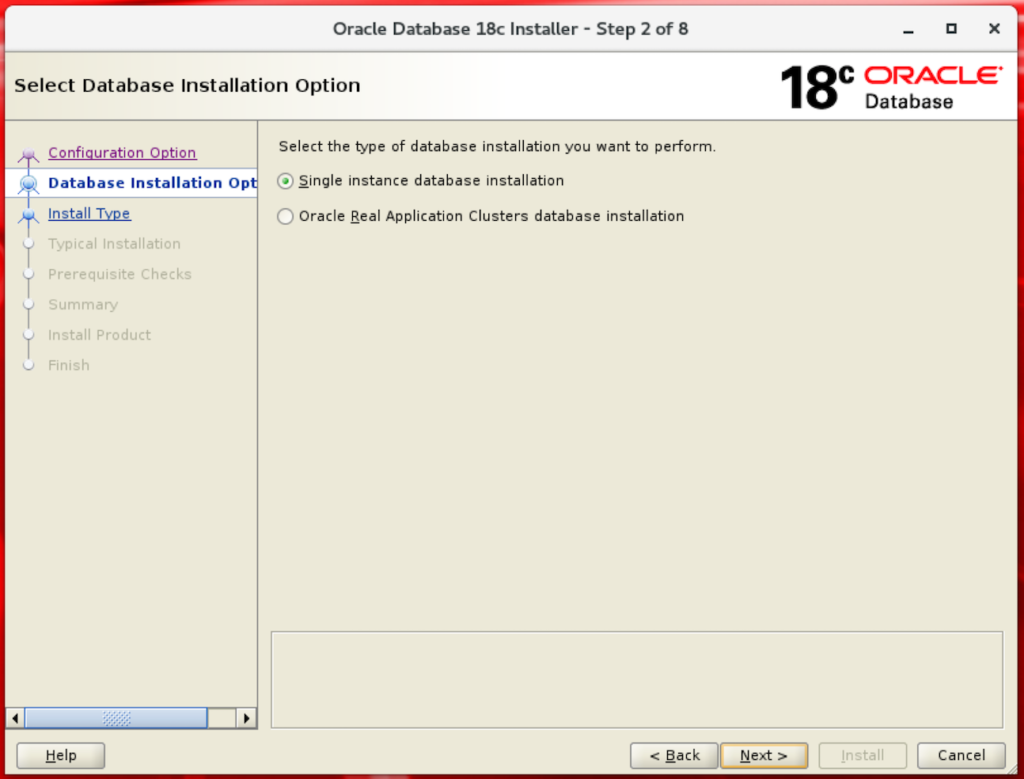
Task: Click the sidebar horizontal scrollbar thumb
Action: pos(116,718)
